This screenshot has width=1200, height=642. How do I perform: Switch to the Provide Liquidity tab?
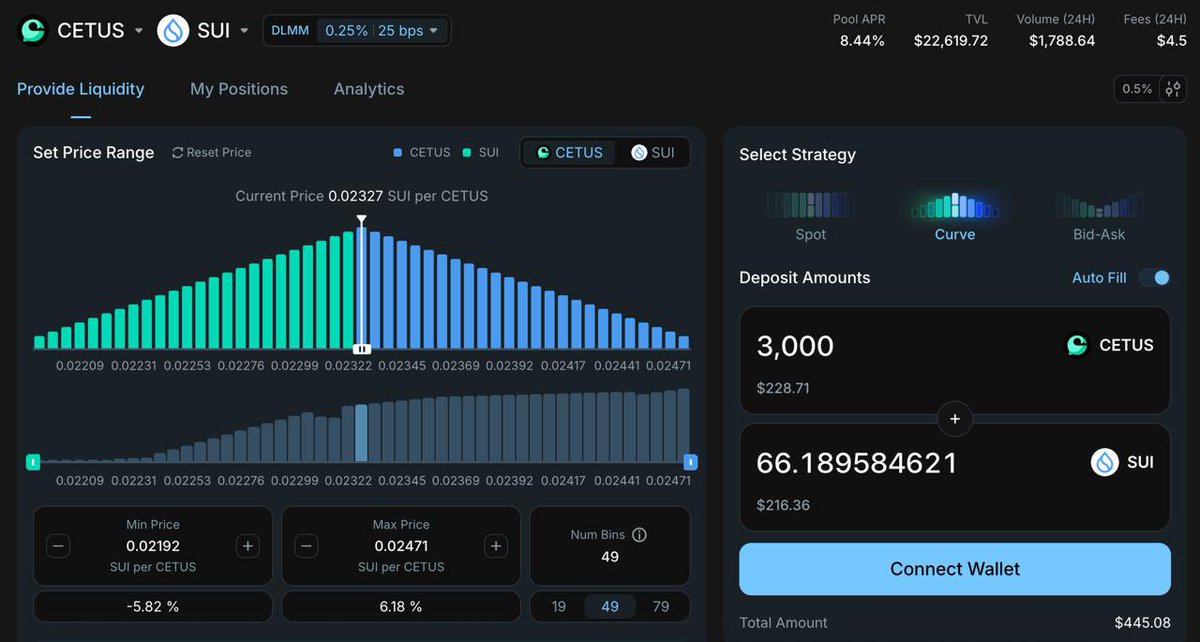pyautogui.click(x=81, y=89)
